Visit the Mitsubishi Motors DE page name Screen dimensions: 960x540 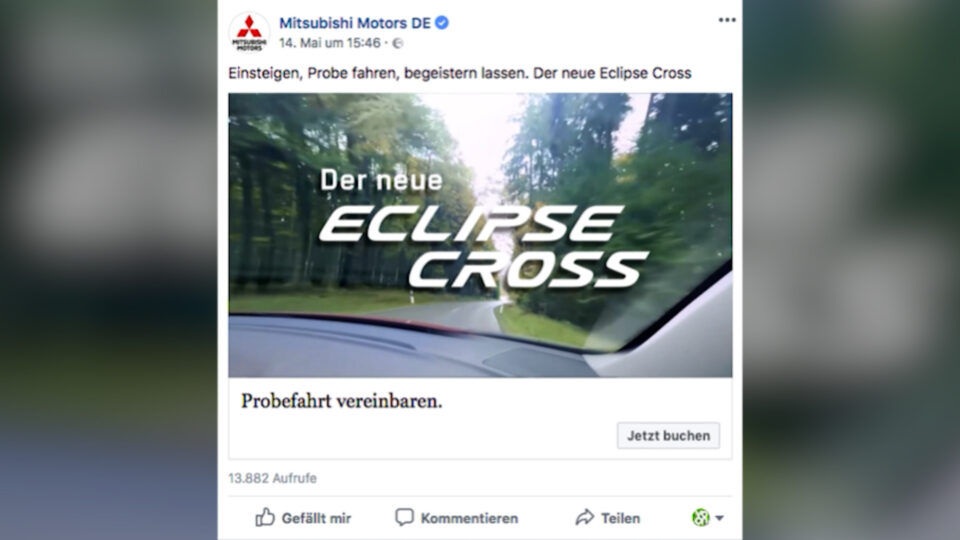tap(355, 23)
